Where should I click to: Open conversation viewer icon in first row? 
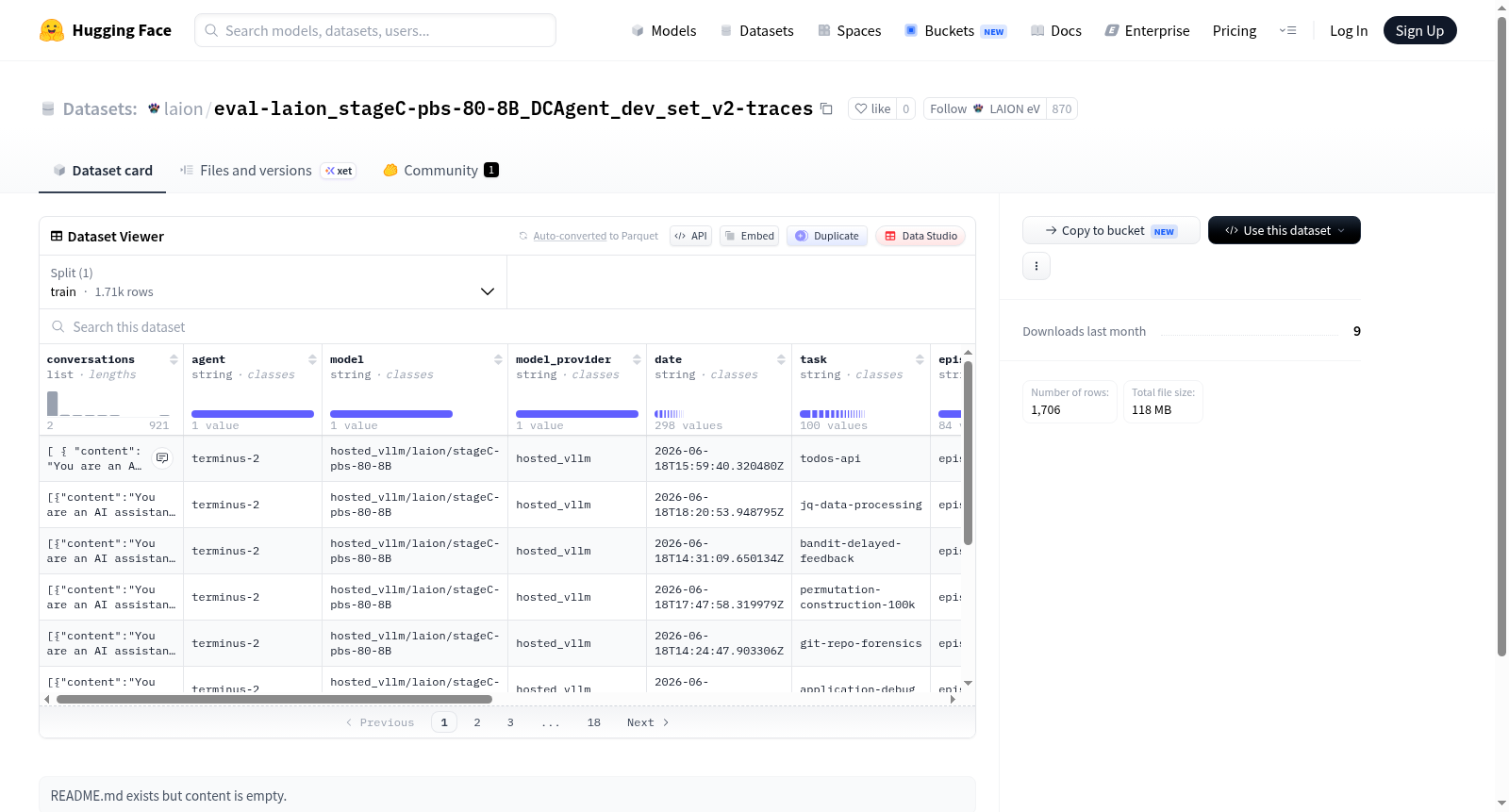point(162,458)
